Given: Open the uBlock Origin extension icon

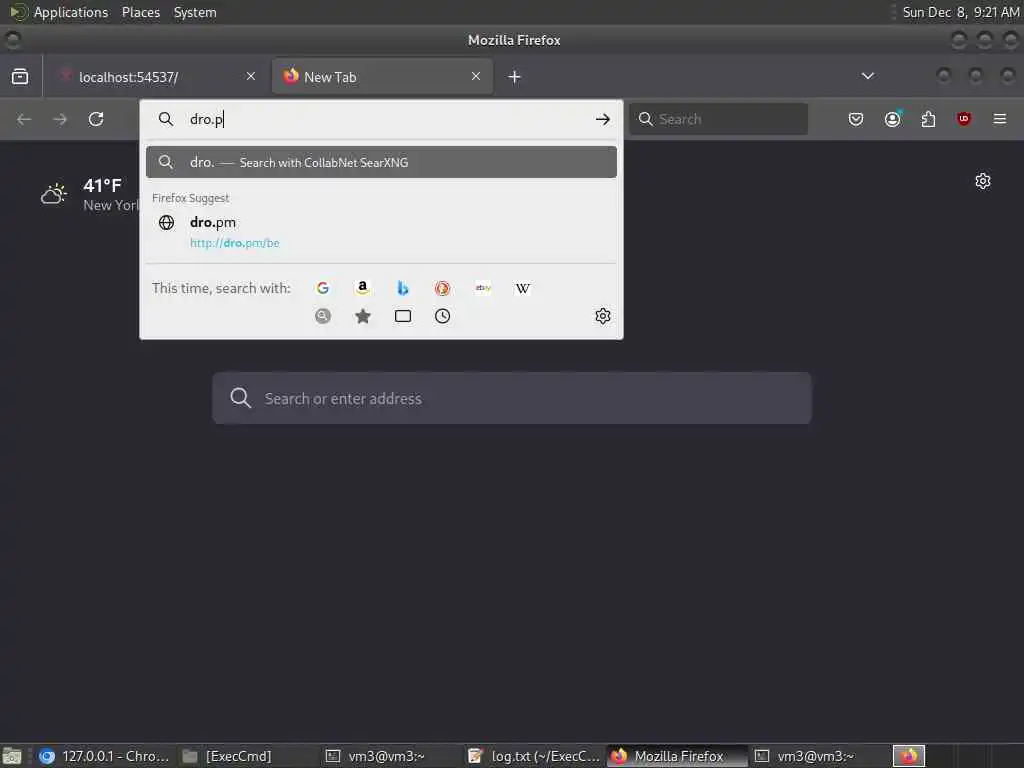Looking at the screenshot, I should pos(963,119).
